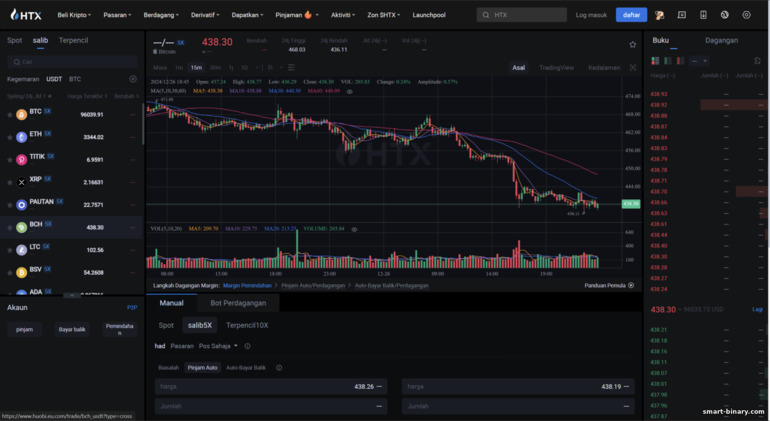Expand the Berdagang dropdown menu

coord(161,15)
